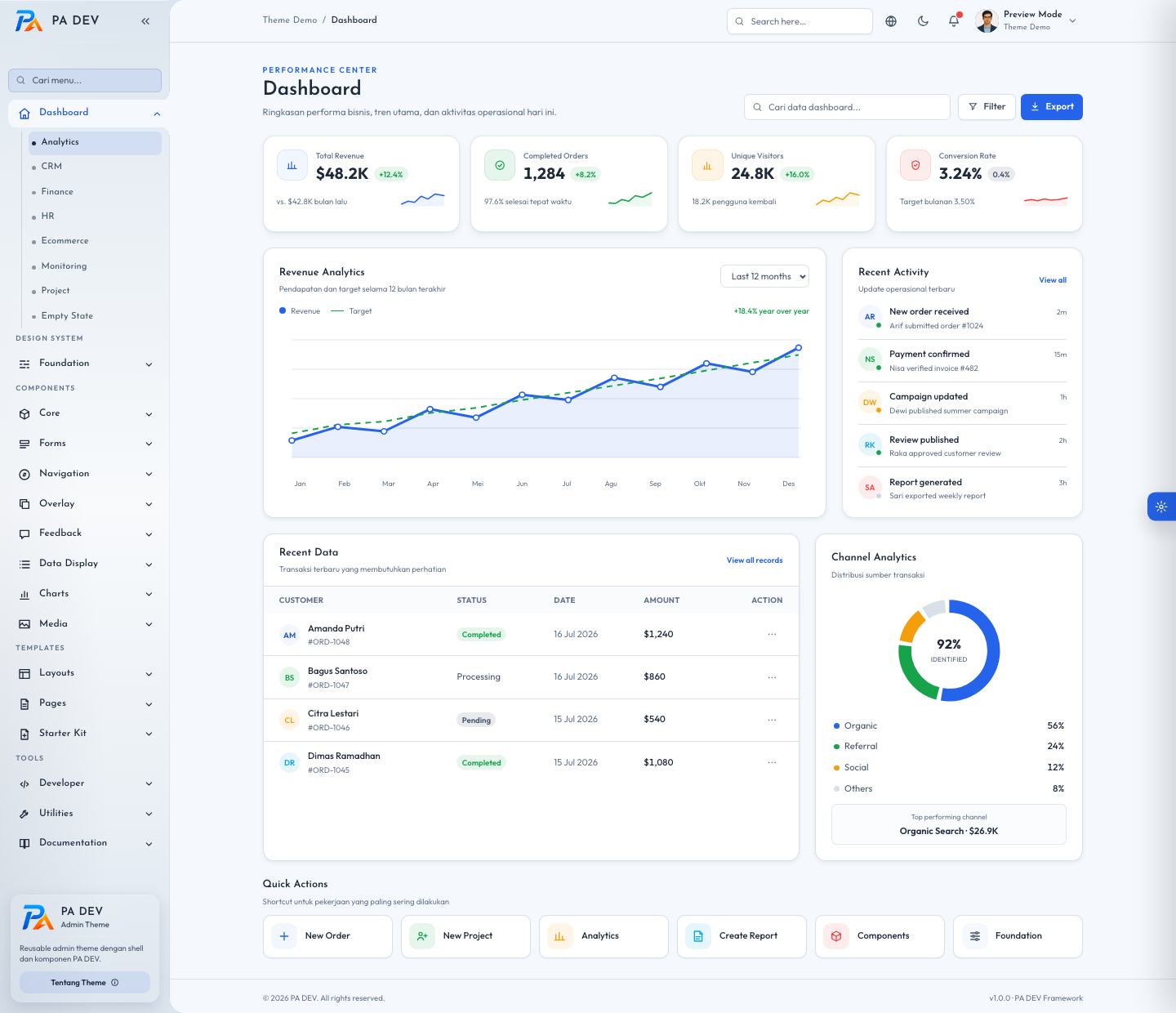This screenshot has width=1176, height=1013.
Task: Focus the Cari menu sidebar search field
Action: (x=85, y=81)
